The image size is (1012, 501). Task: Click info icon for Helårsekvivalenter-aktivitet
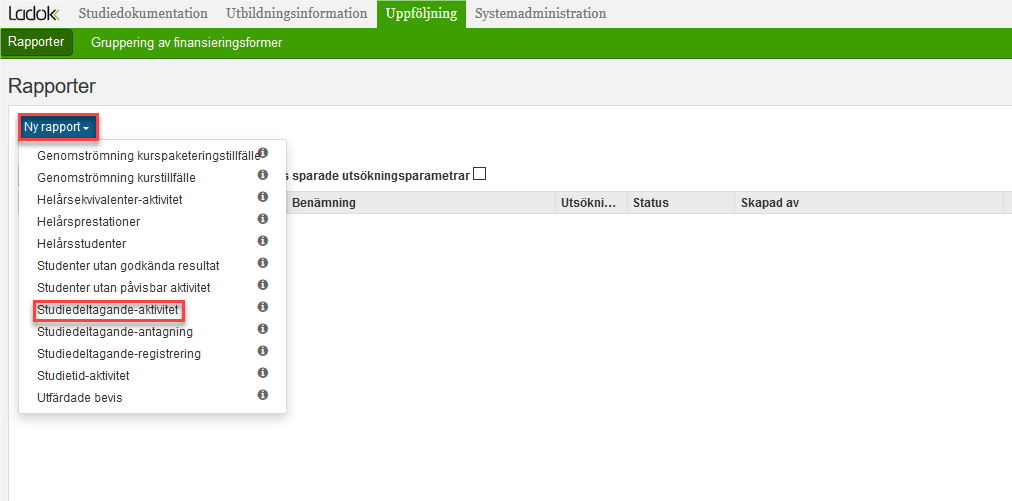tap(263, 197)
